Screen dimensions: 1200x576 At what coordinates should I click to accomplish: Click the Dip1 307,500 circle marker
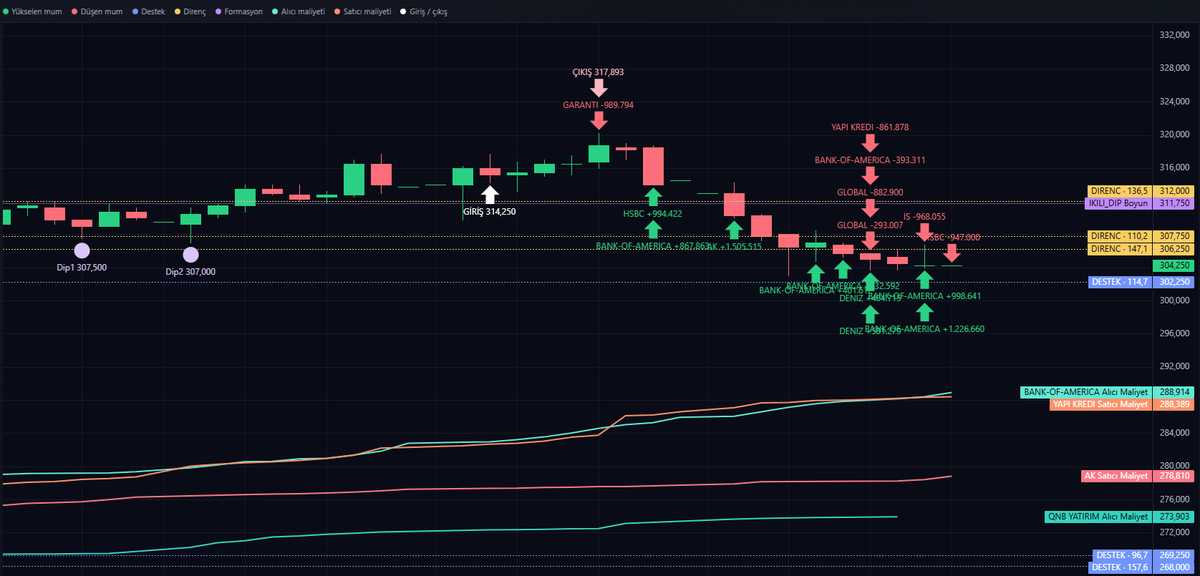tap(82, 250)
